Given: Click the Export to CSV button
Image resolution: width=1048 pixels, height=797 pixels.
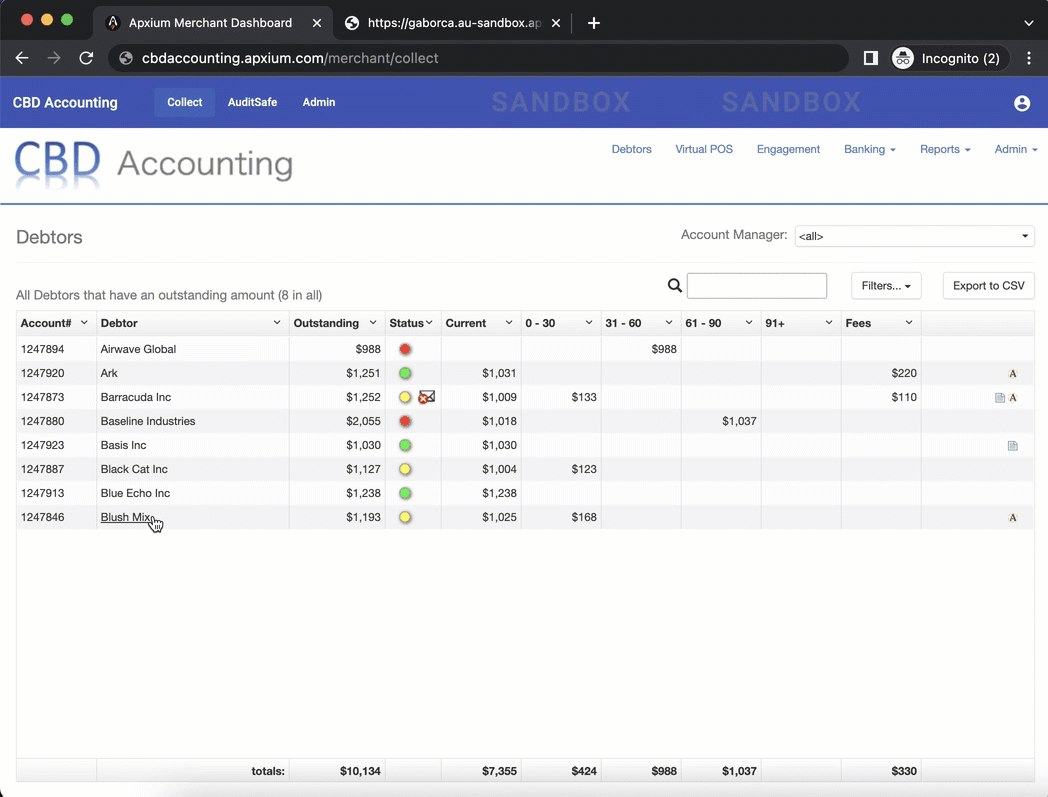Looking at the screenshot, I should click(988, 285).
